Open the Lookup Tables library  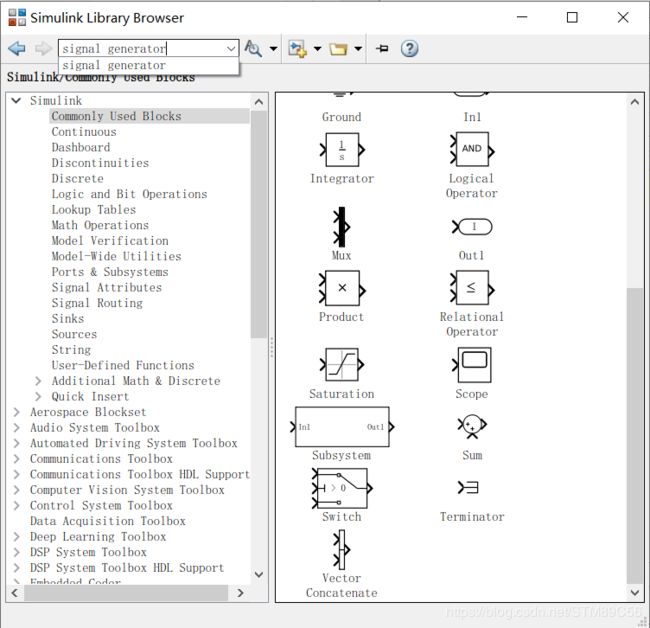[94, 210]
